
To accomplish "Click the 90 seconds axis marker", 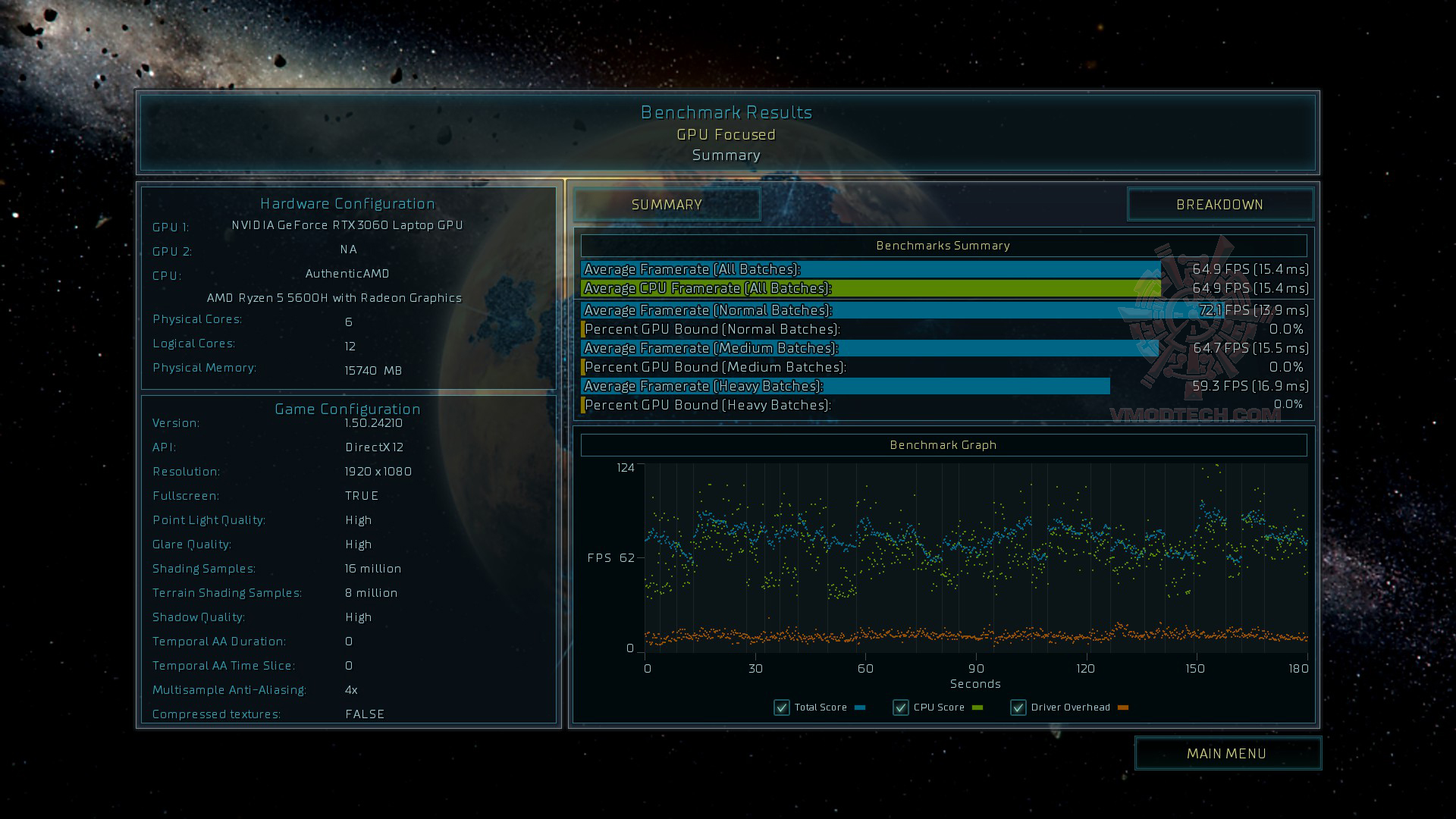I will tap(976, 669).
